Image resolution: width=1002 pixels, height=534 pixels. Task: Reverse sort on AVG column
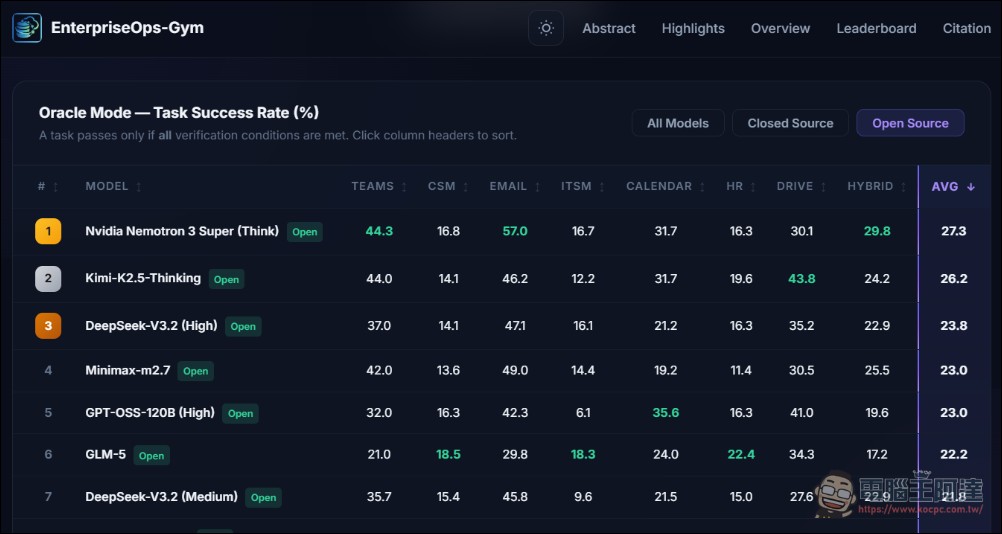[953, 187]
